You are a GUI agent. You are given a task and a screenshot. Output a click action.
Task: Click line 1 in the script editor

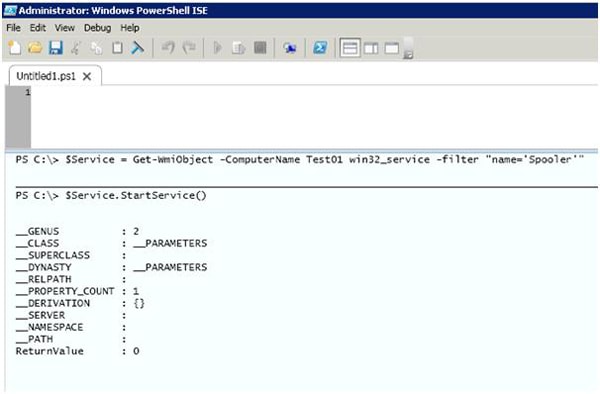(x=314, y=92)
